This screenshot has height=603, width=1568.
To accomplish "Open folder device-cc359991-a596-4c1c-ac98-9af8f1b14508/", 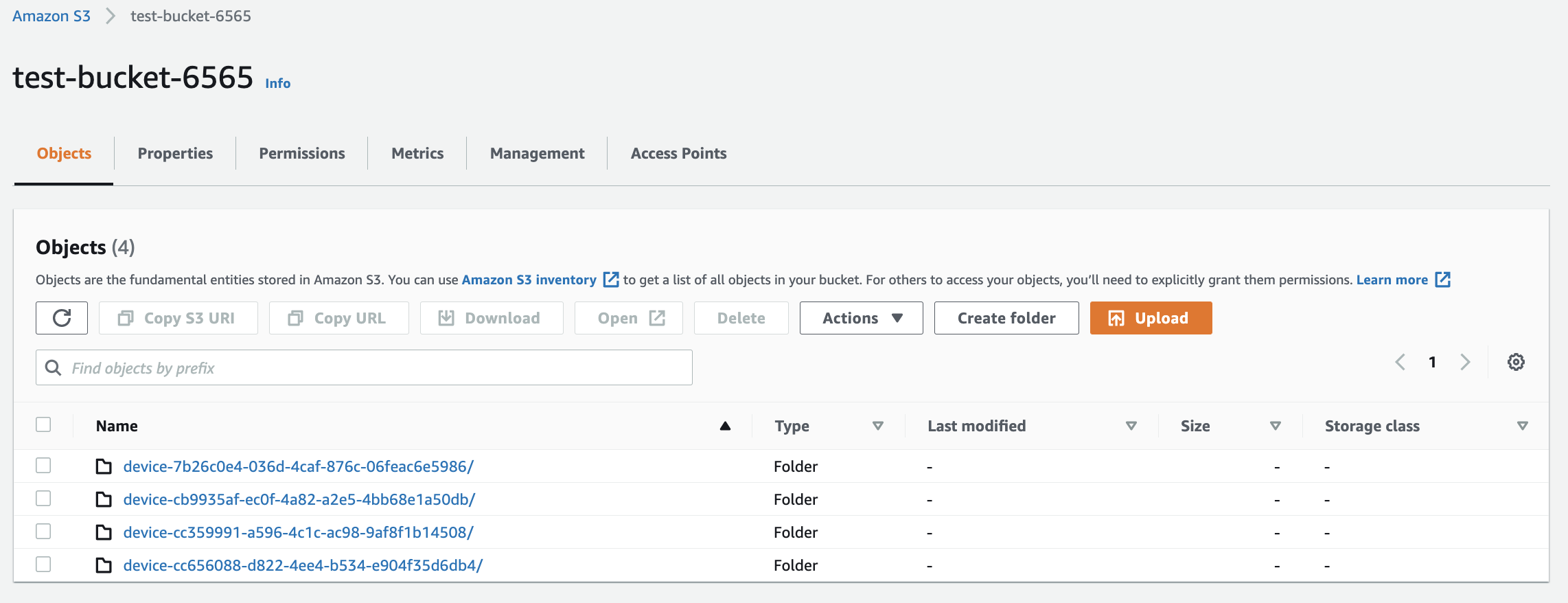I will click(299, 532).
